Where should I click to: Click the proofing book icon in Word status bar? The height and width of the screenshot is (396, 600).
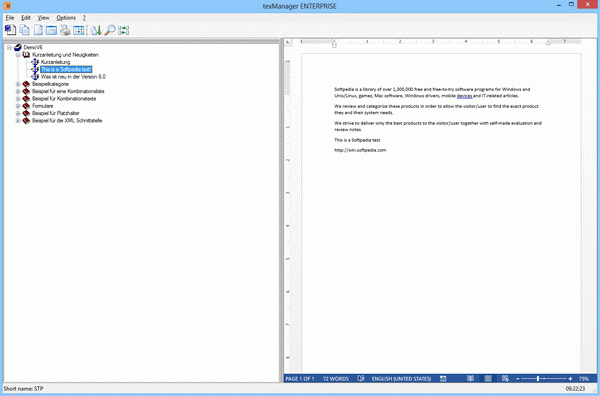click(x=360, y=378)
